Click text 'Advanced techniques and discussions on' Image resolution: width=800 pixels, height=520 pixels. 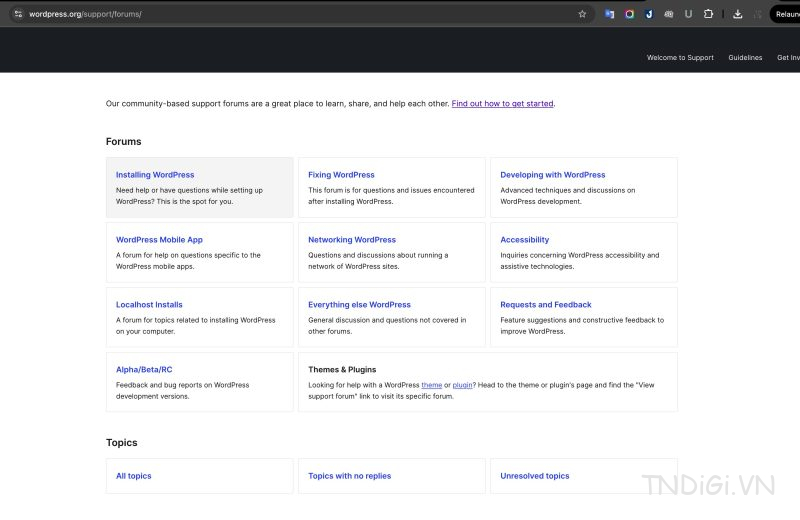pos(567,190)
